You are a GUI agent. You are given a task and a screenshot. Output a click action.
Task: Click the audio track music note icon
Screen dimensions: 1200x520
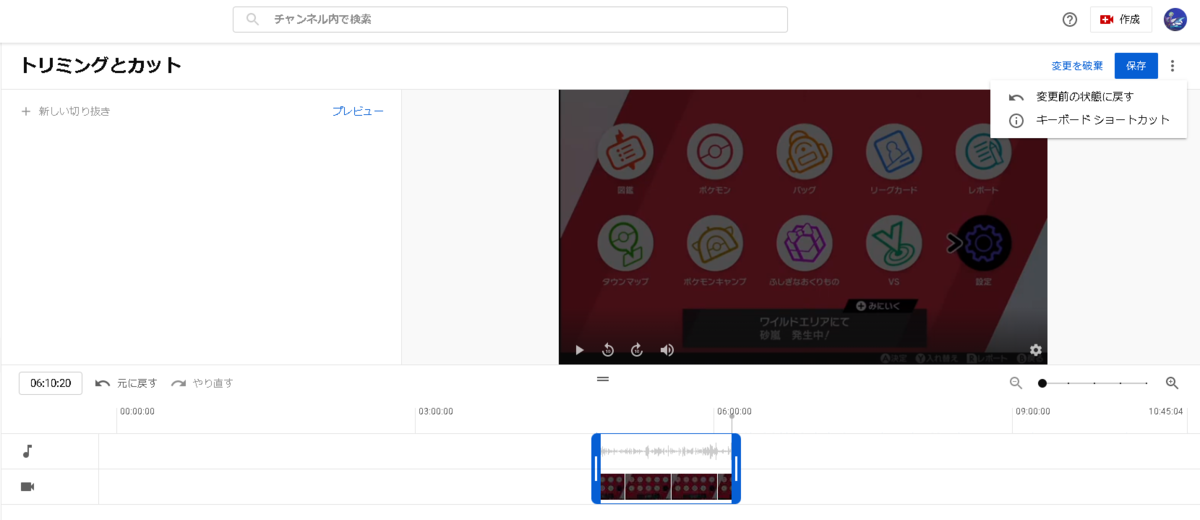(28, 451)
